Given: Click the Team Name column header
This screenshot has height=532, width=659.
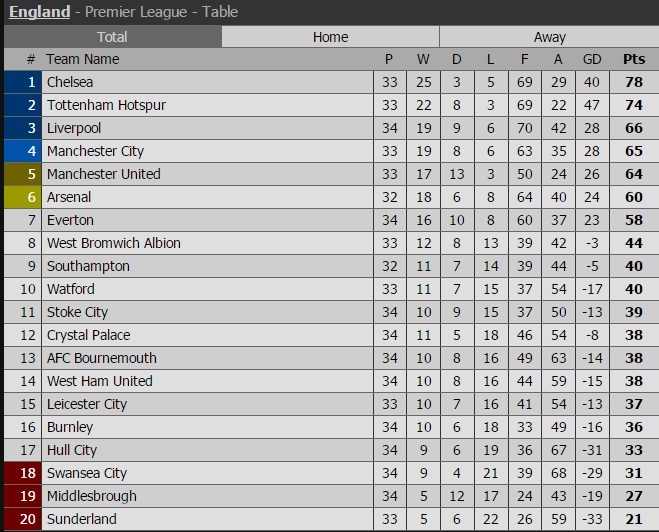Looking at the screenshot, I should click(83, 59).
